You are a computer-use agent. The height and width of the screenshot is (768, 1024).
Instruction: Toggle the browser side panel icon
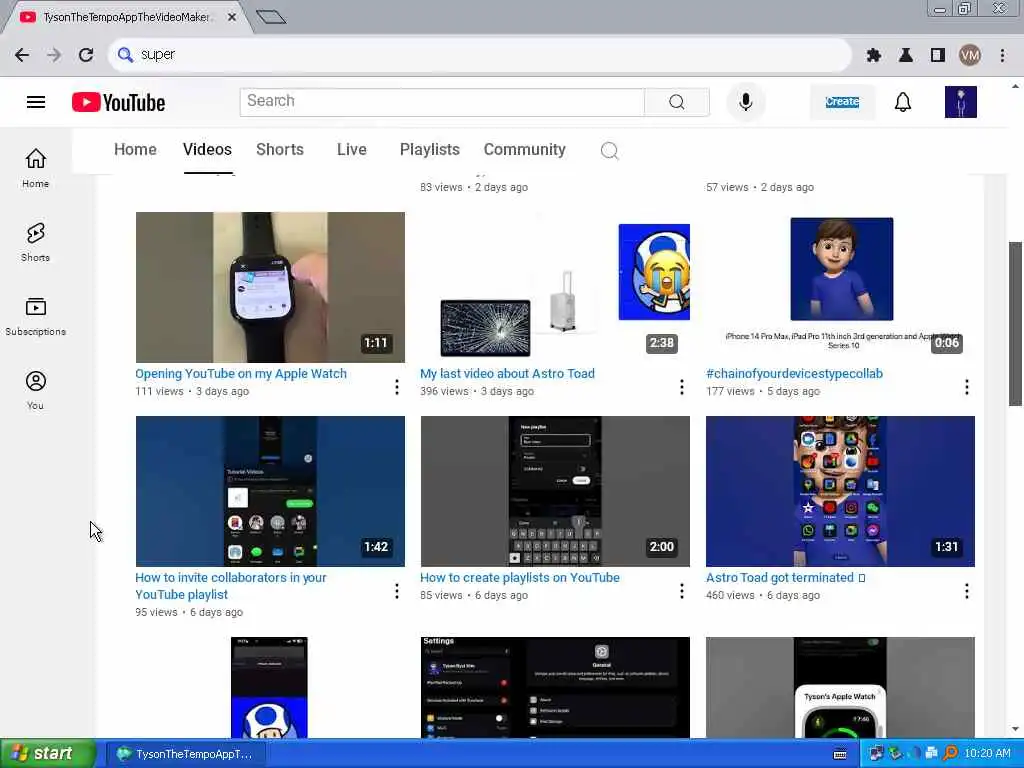point(938,56)
